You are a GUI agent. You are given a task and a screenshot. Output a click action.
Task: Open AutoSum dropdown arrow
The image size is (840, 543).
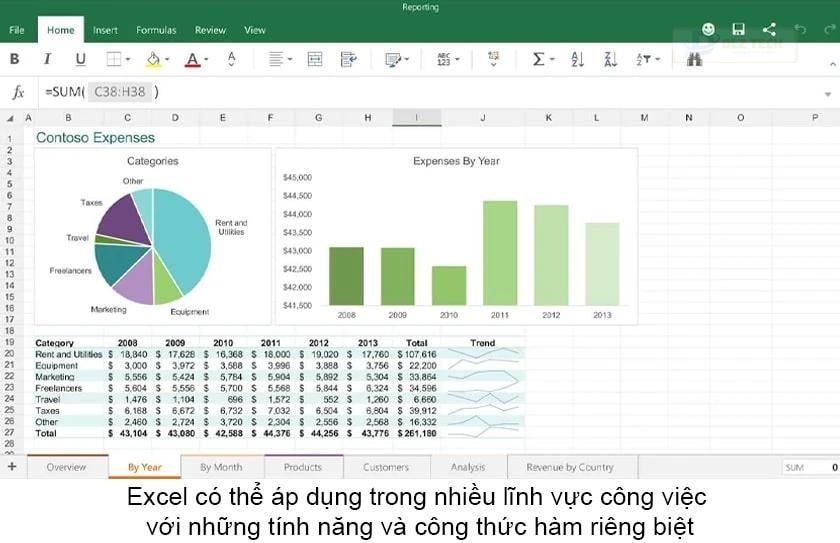(x=552, y=59)
